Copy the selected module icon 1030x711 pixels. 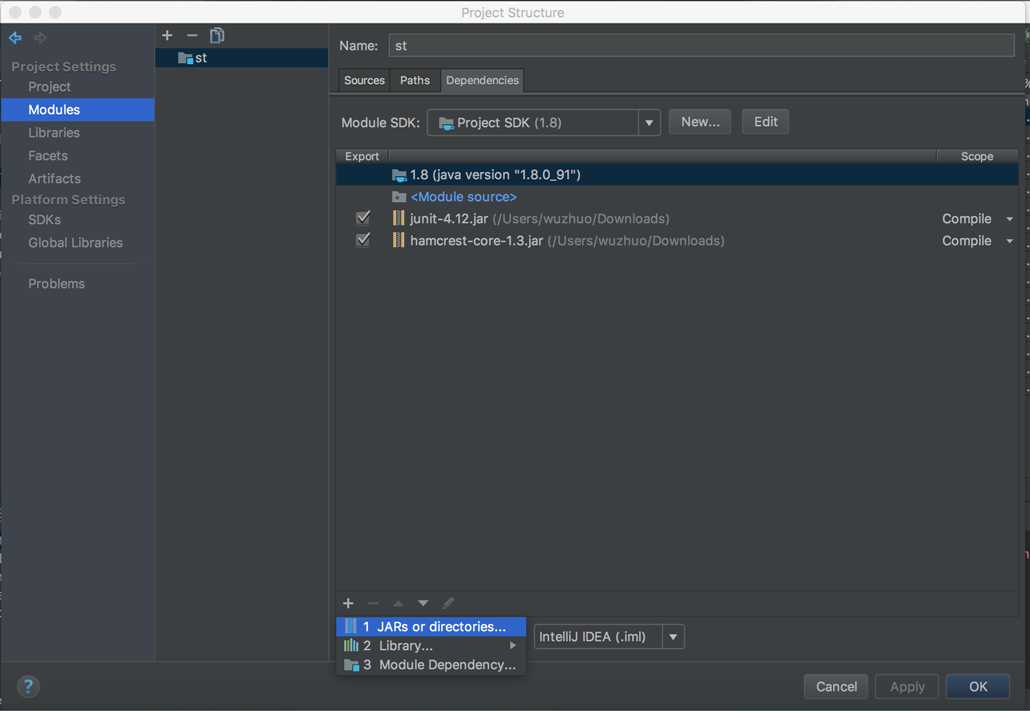[x=217, y=35]
